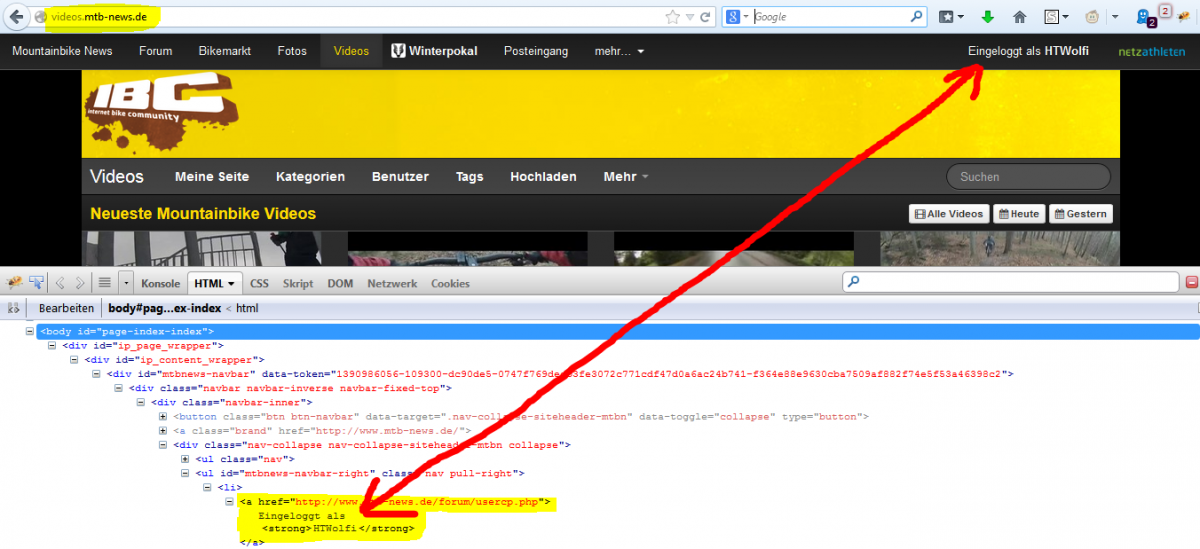Click the Firebug bug icon in the panel toolbar
This screenshot has height=549, width=1200.
click(14, 283)
